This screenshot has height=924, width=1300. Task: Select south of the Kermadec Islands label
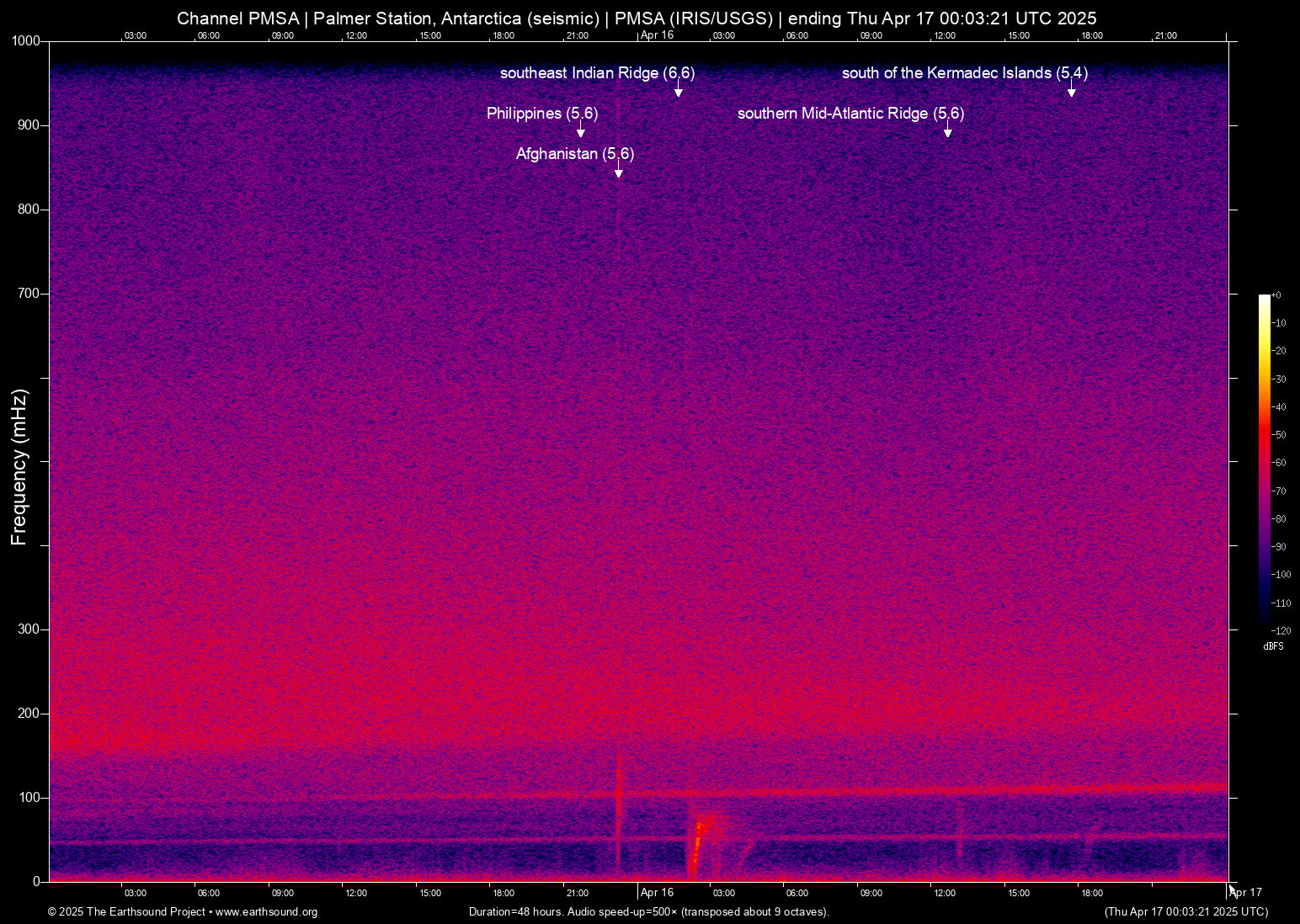[x=964, y=73]
